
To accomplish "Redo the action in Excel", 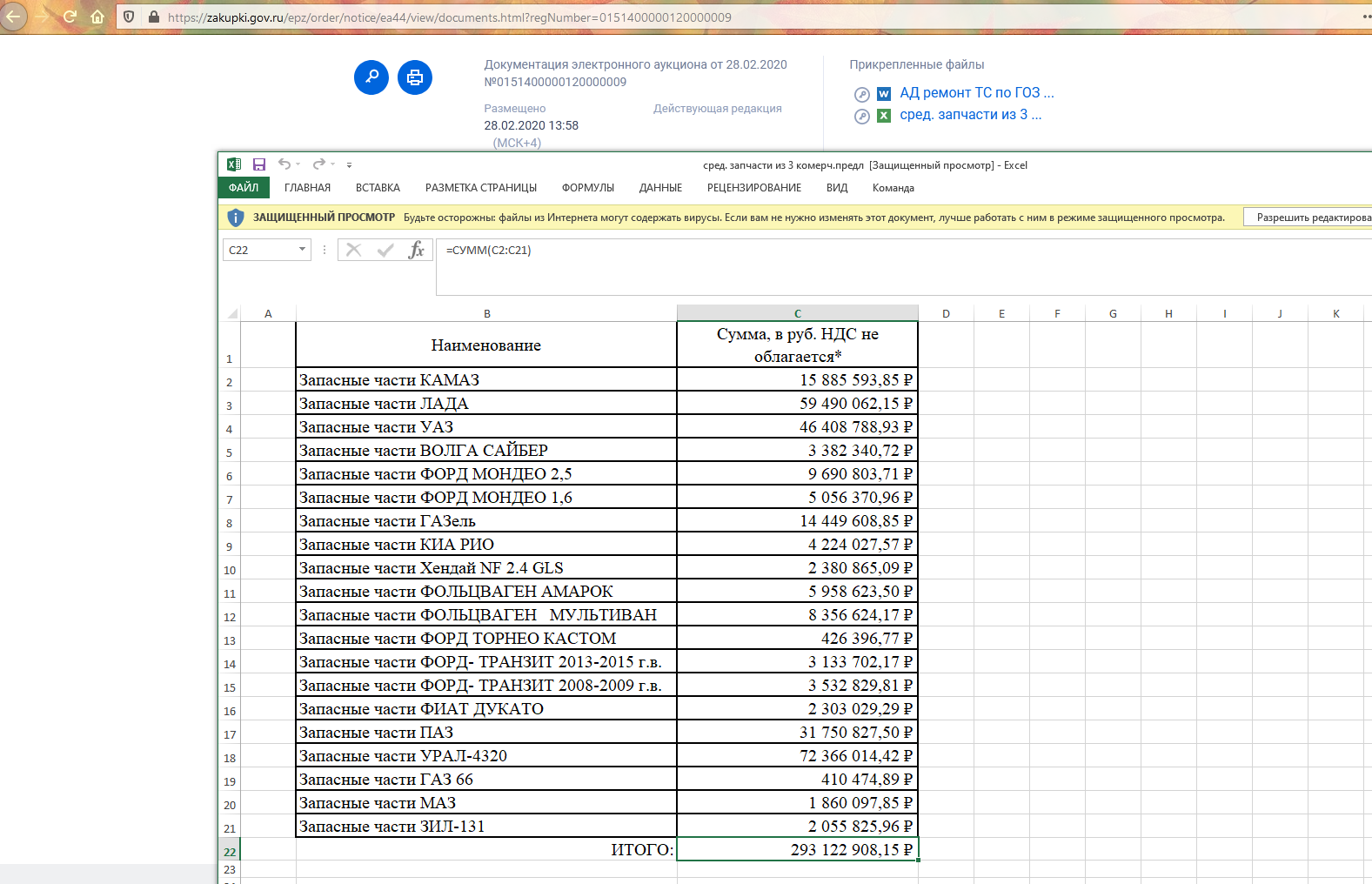I will [319, 164].
